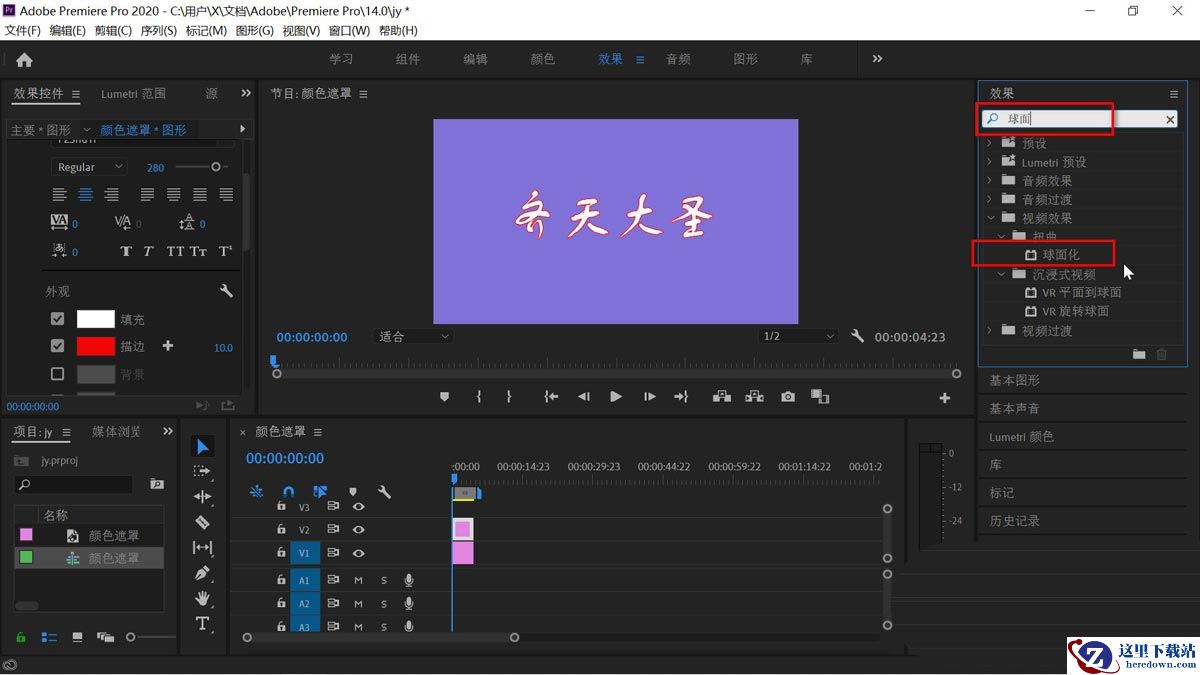Screen dimensions: 1200x675
Task: Open appearance settings wrench beside 外观
Action: (x=226, y=291)
